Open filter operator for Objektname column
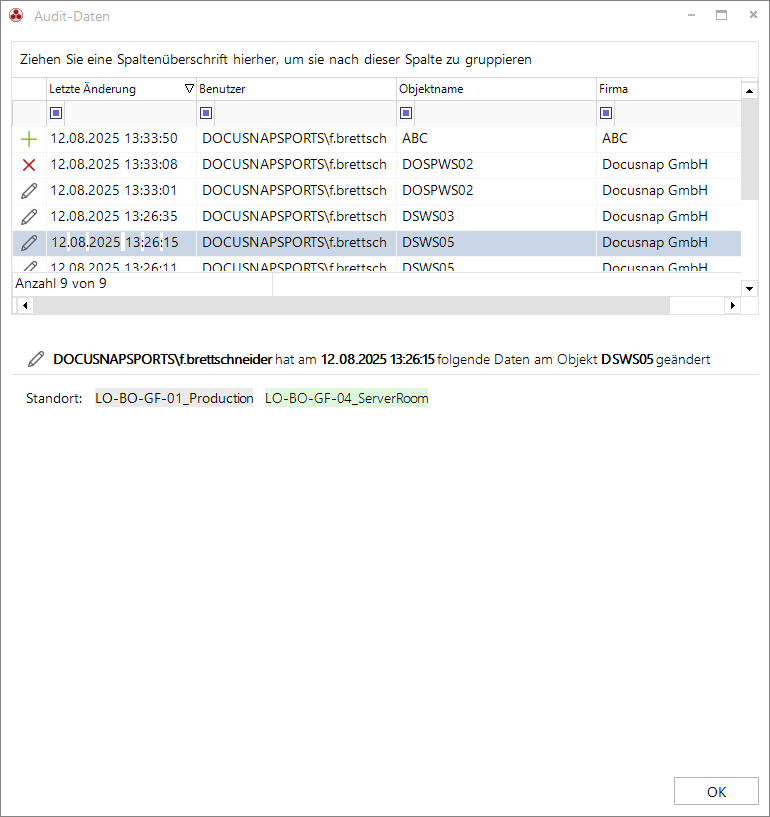Viewport: 770px width, 817px height. click(x=406, y=113)
